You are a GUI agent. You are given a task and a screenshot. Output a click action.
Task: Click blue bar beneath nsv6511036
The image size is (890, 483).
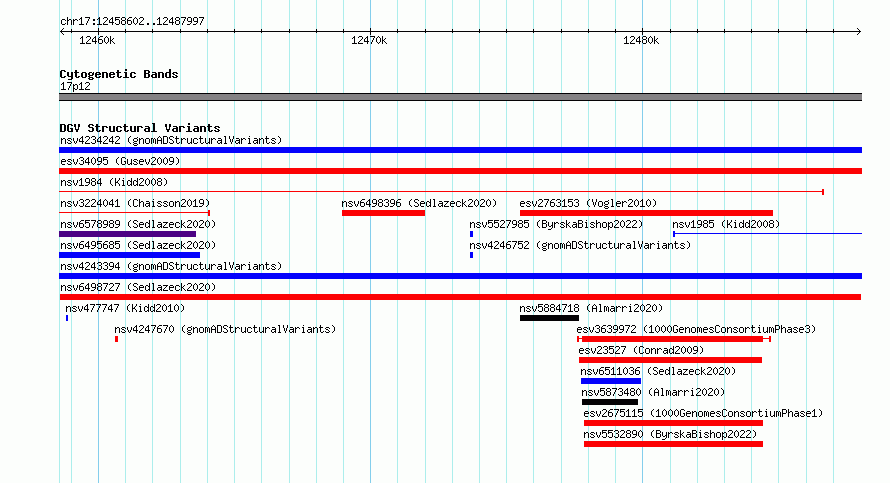point(611,381)
